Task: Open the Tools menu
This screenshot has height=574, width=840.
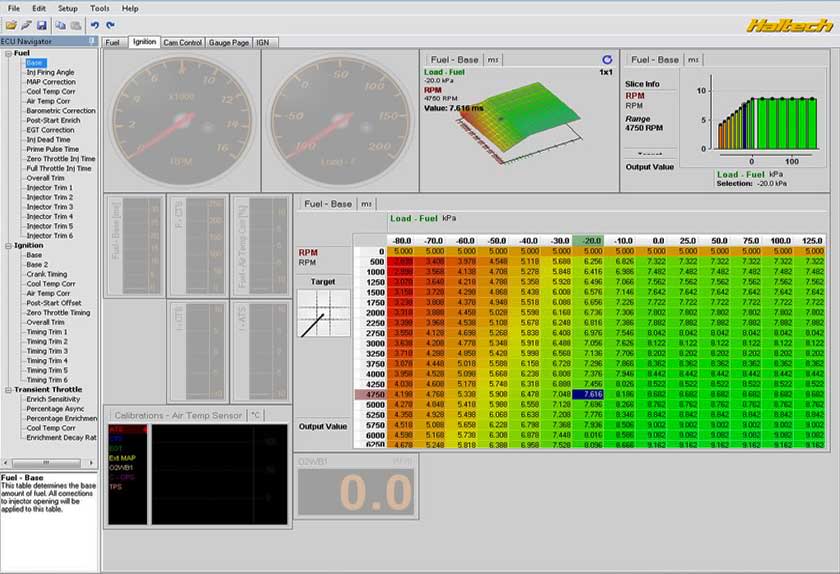Action: 100,8
